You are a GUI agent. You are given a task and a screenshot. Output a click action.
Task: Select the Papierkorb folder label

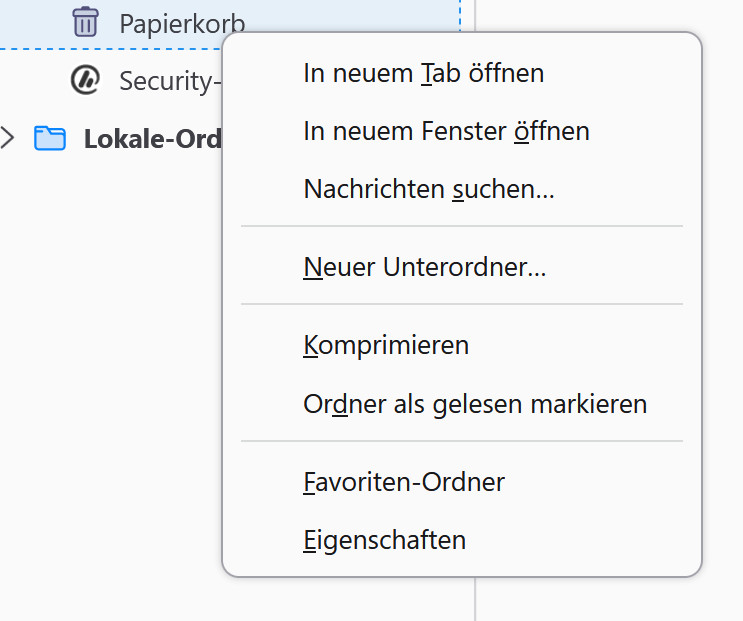(182, 24)
